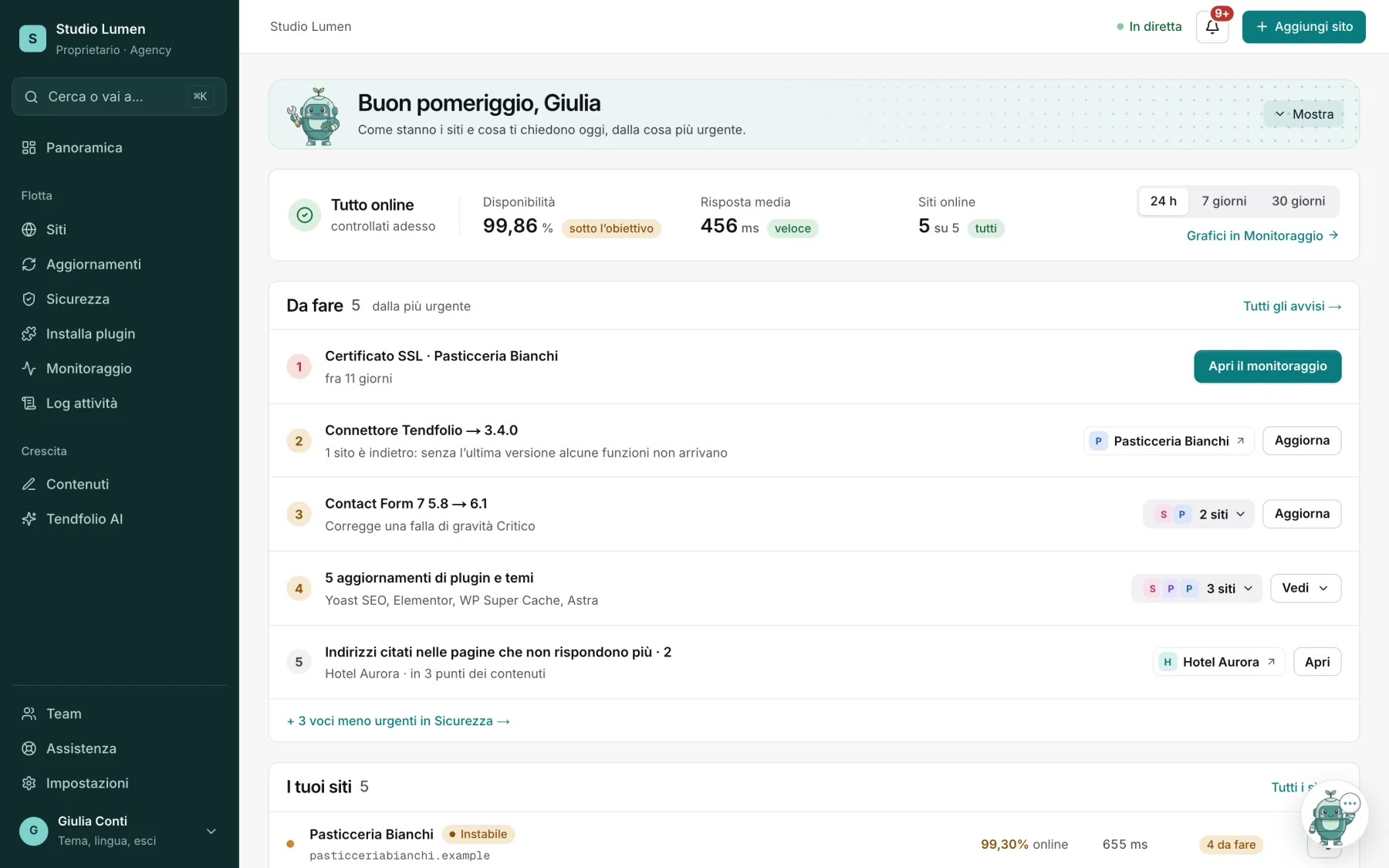Click Apri for Hotel Aurora links

[x=1317, y=662]
